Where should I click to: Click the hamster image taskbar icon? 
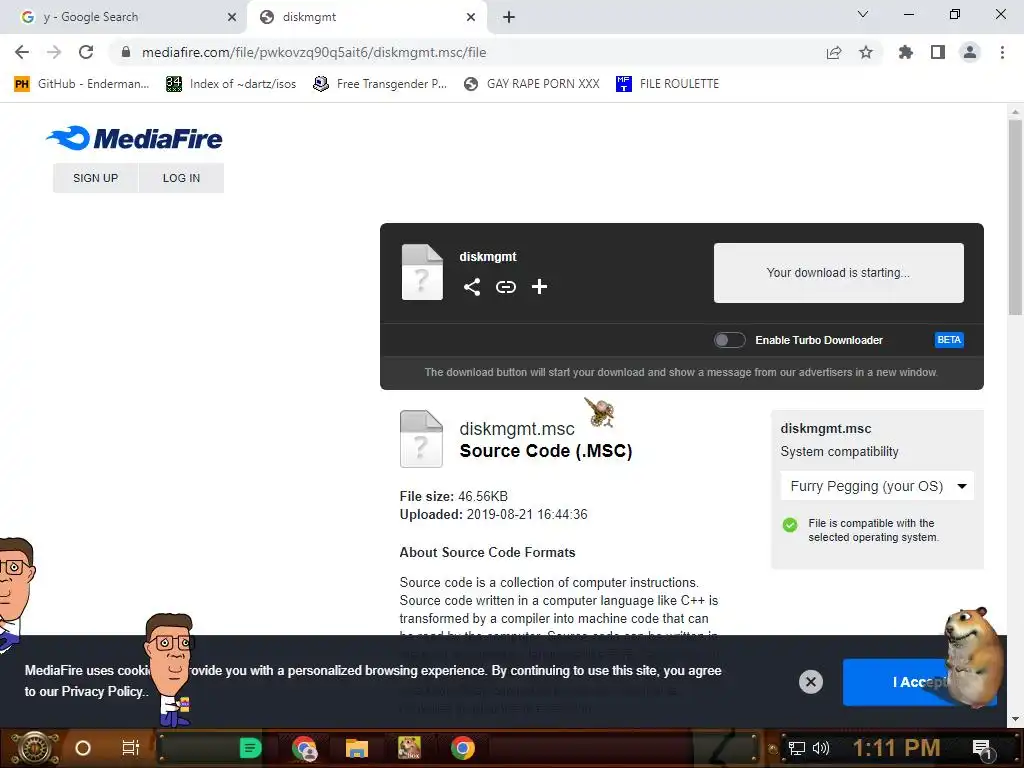[409, 748]
